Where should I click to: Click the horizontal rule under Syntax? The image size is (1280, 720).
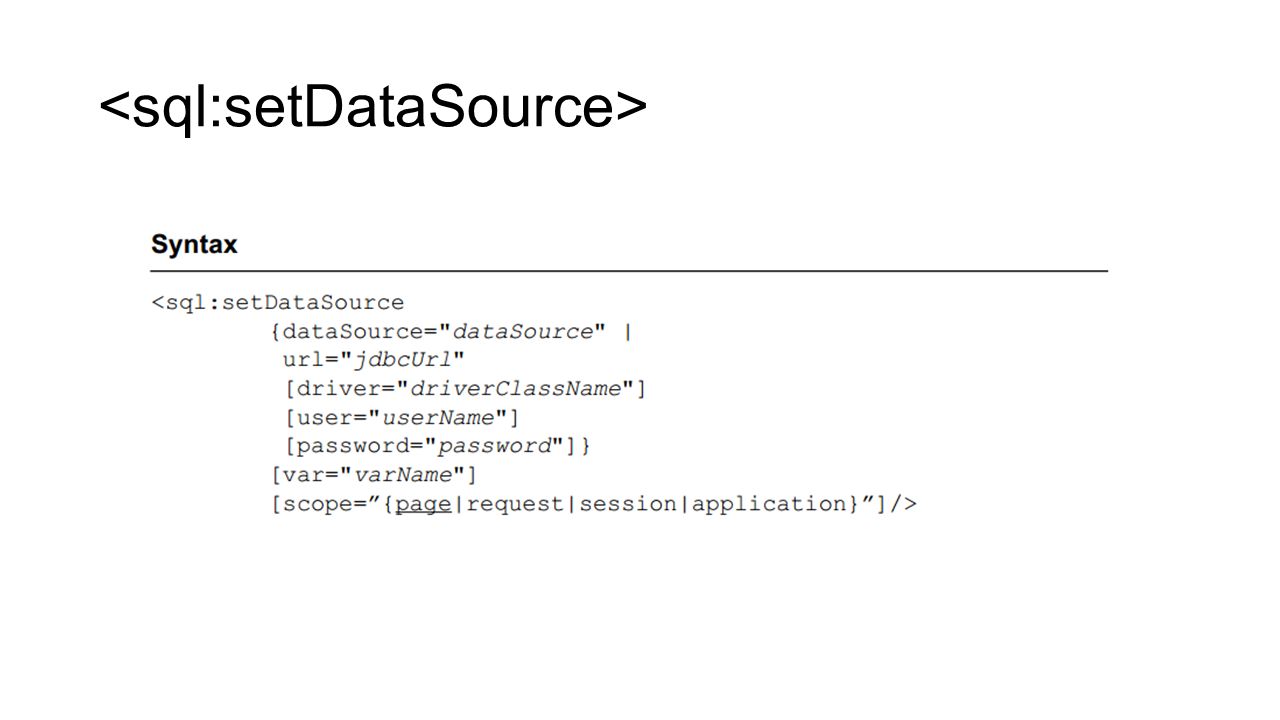click(629, 271)
